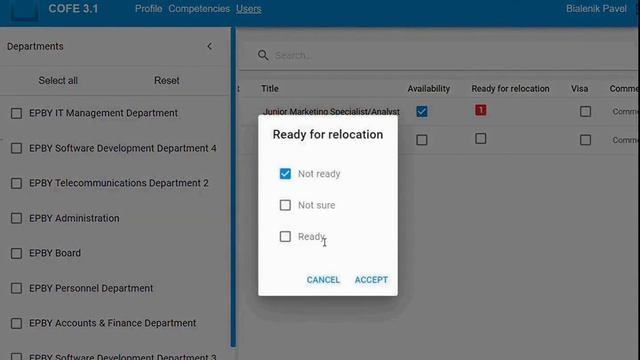Click the COFE 3.1 app title

click(73, 9)
